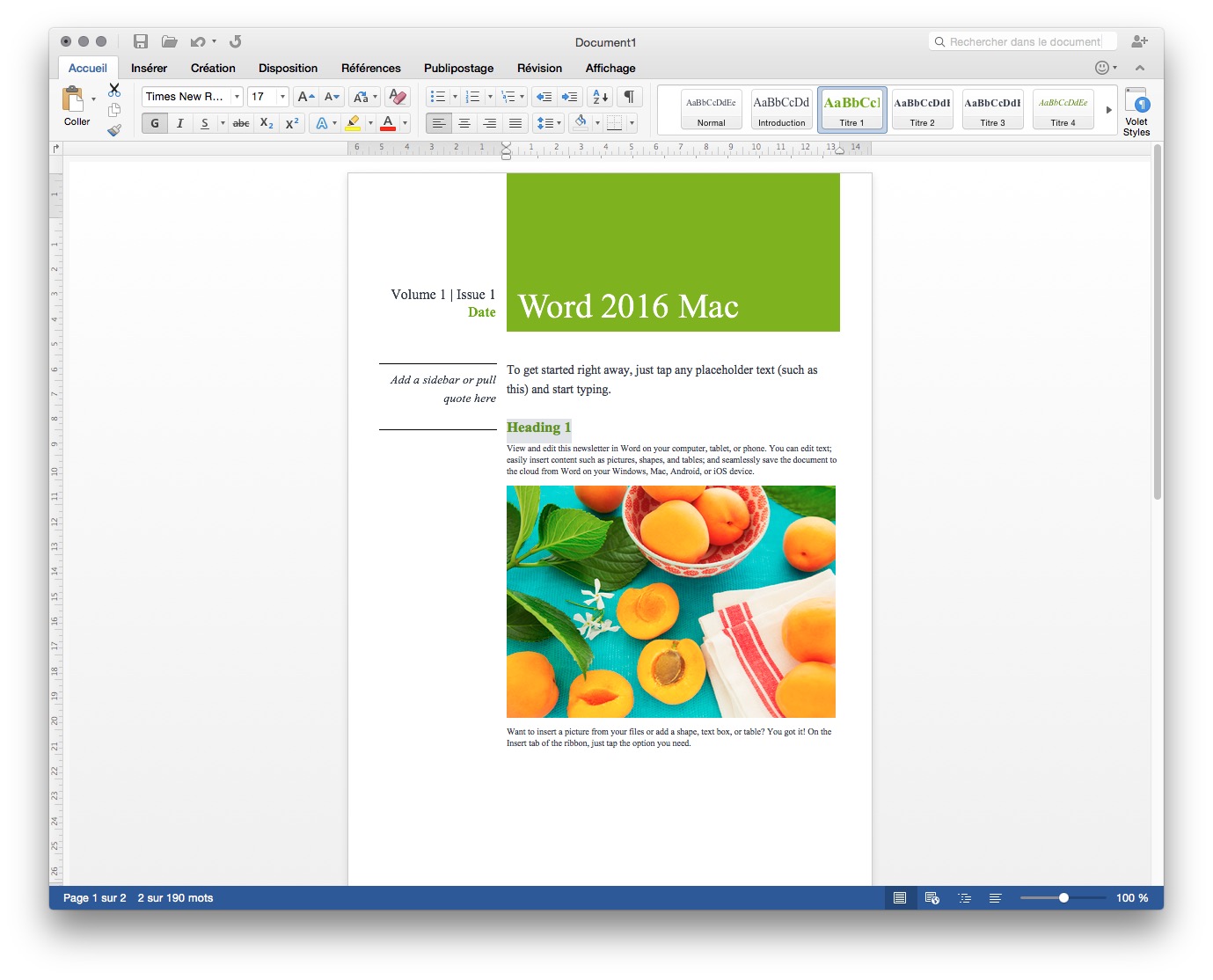Click the bulleted list icon

[438, 97]
